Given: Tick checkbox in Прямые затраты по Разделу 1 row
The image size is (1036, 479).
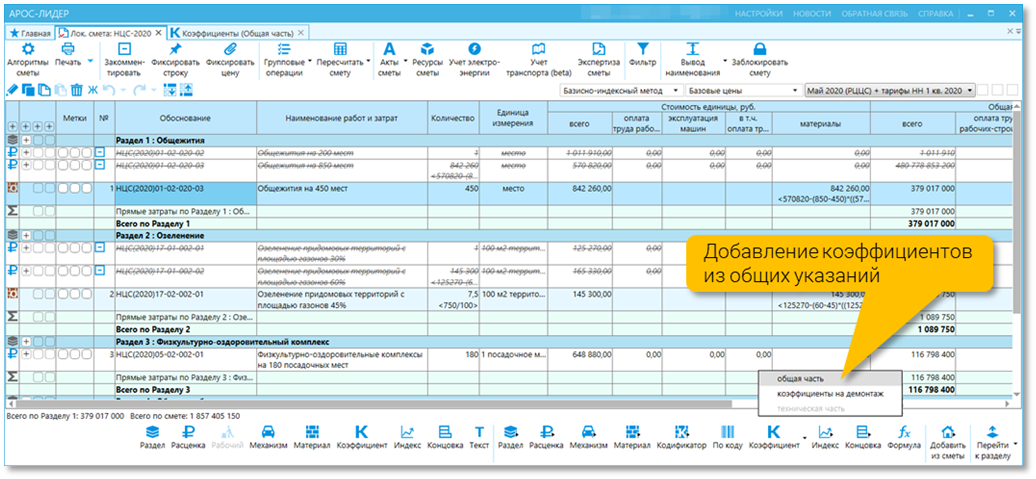Looking at the screenshot, I should [38, 211].
